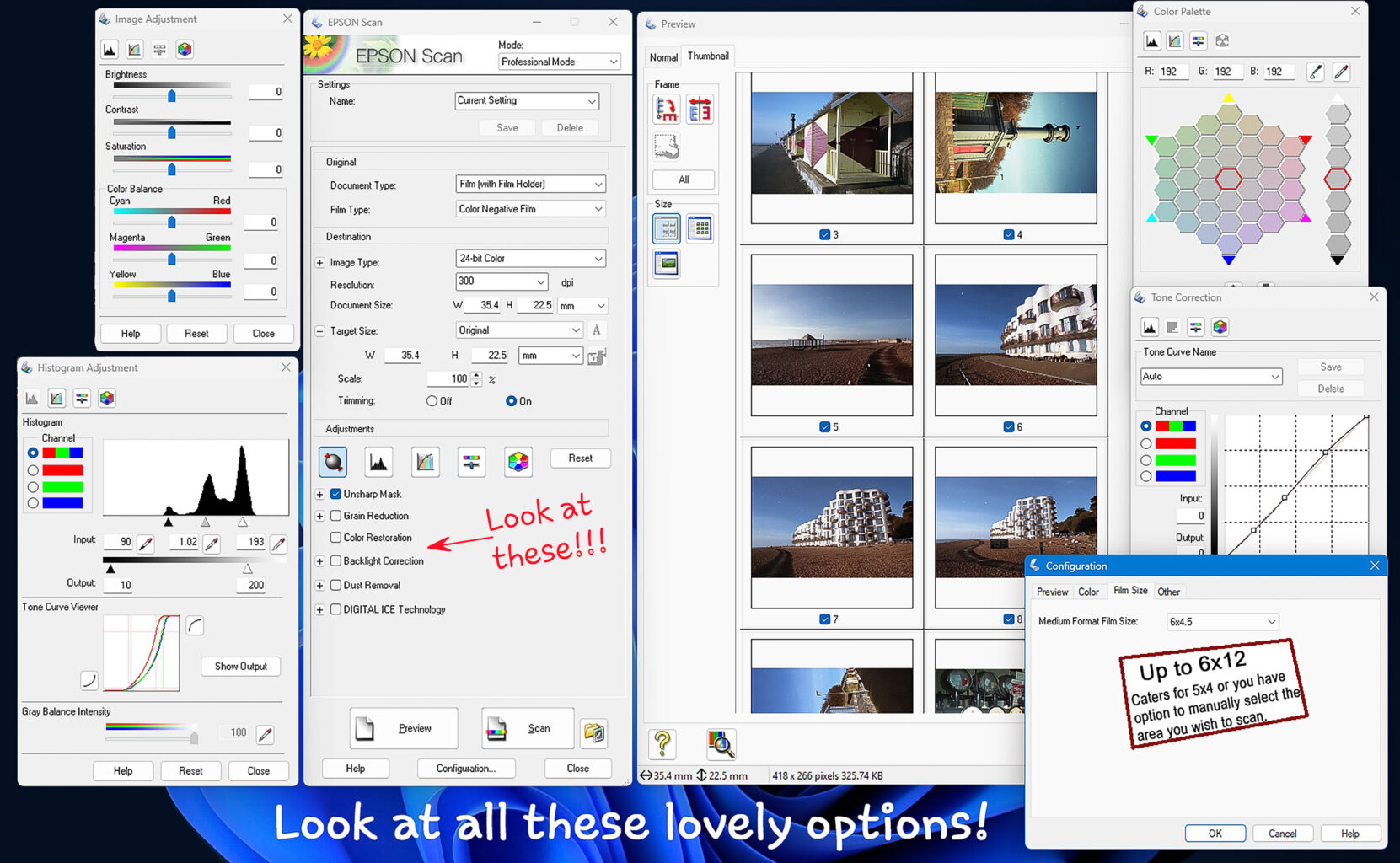Select the lighthouse thumbnail number 4

(1016, 143)
